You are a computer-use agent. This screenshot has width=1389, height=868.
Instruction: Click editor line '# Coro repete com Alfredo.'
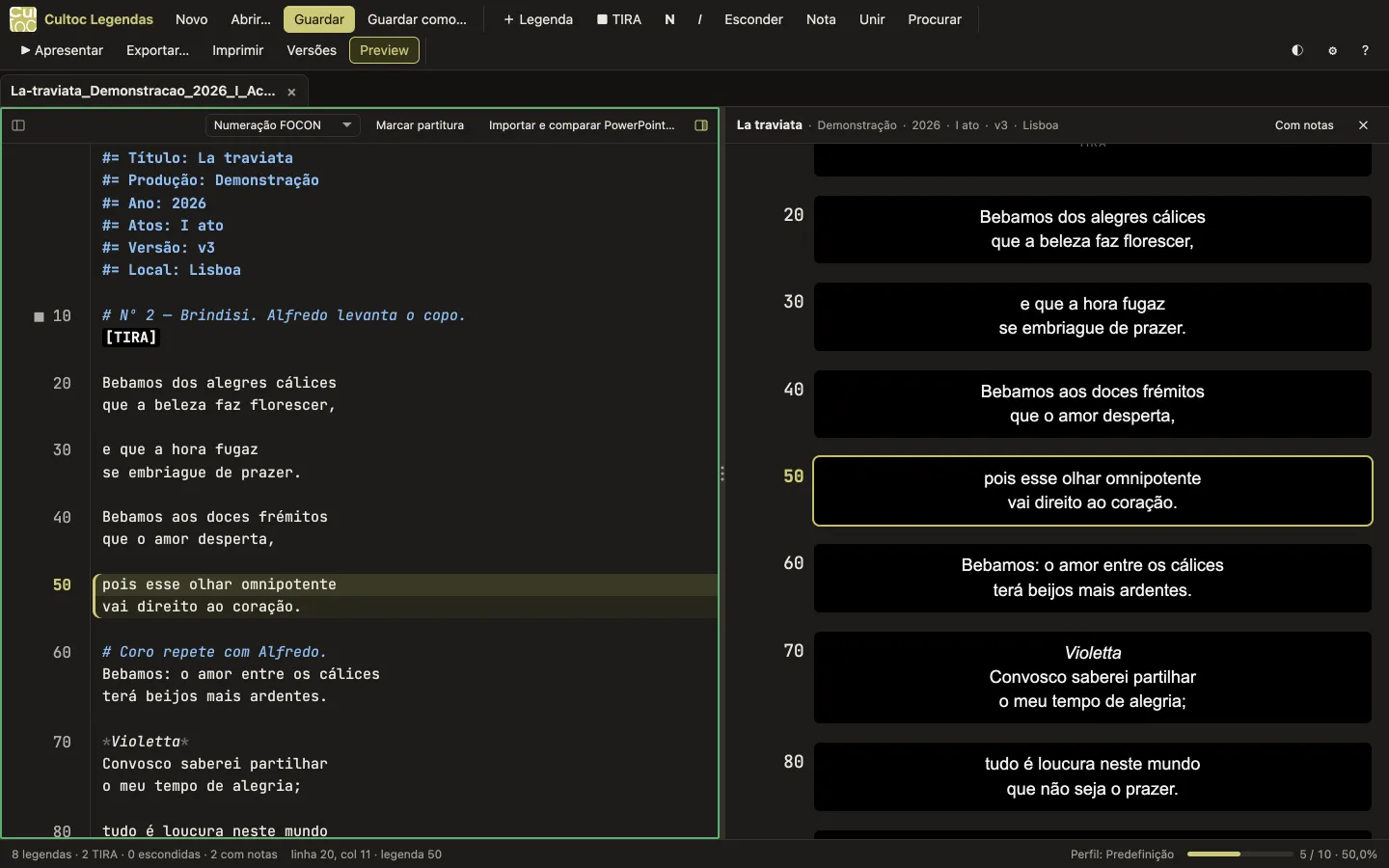click(215, 652)
